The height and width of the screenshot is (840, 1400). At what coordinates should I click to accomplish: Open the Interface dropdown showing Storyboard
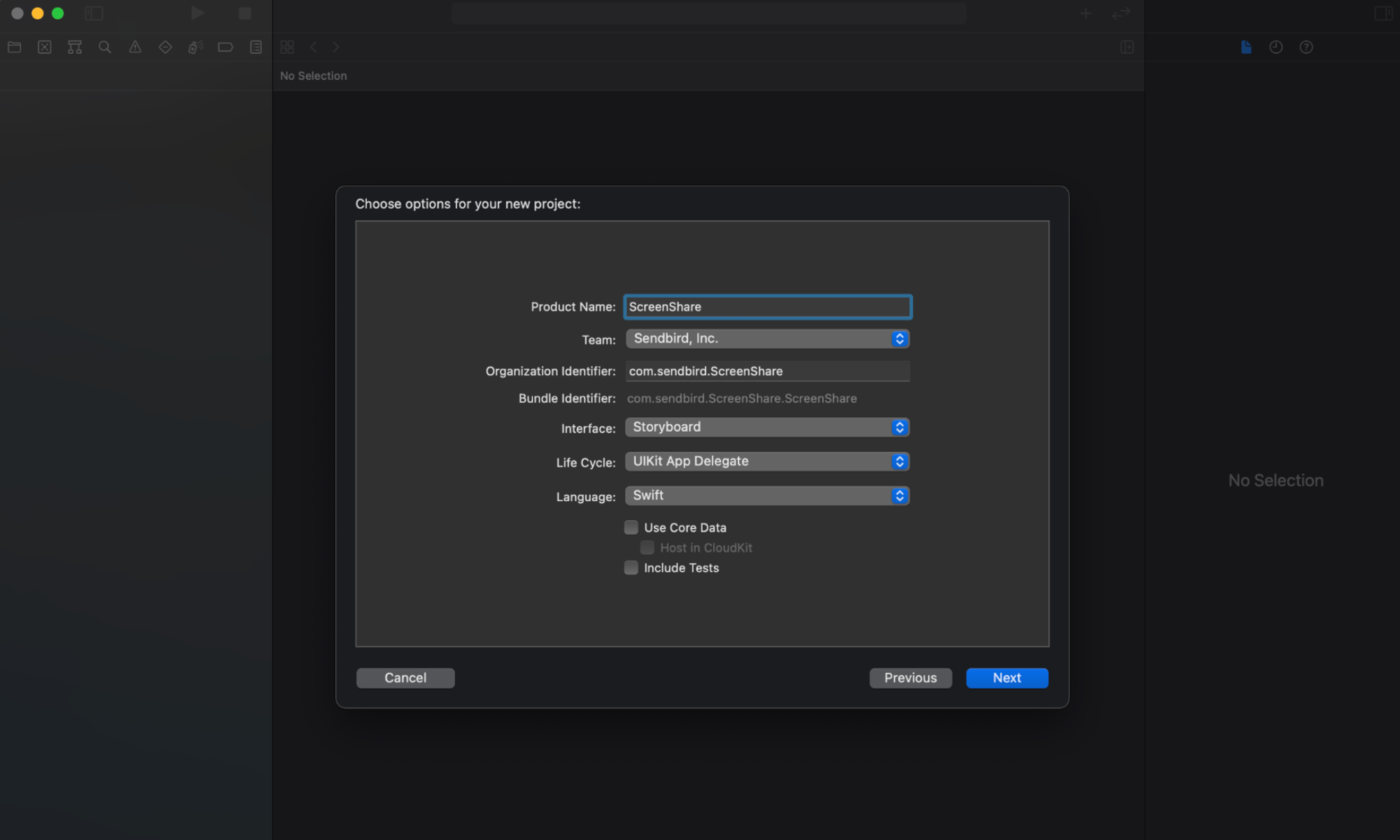(x=767, y=427)
